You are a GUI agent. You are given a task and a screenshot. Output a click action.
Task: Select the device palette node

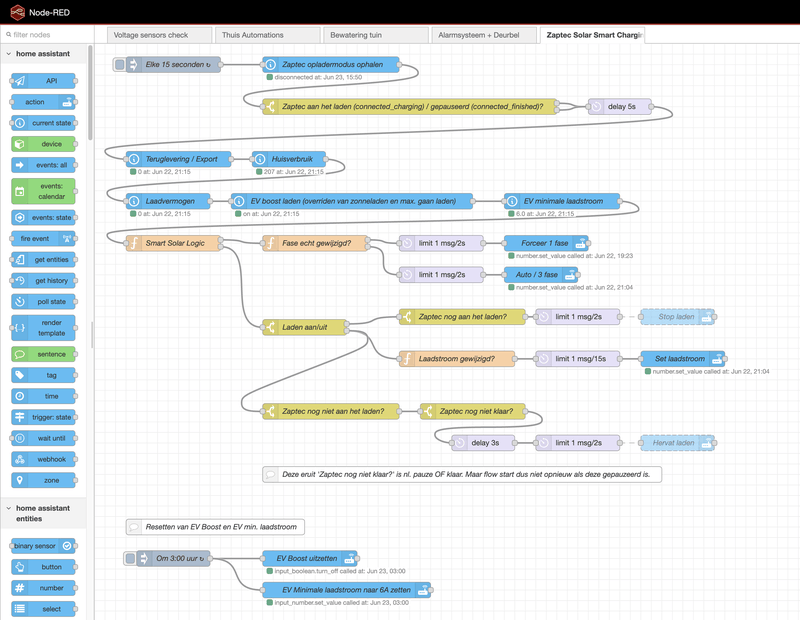pyautogui.click(x=43, y=144)
